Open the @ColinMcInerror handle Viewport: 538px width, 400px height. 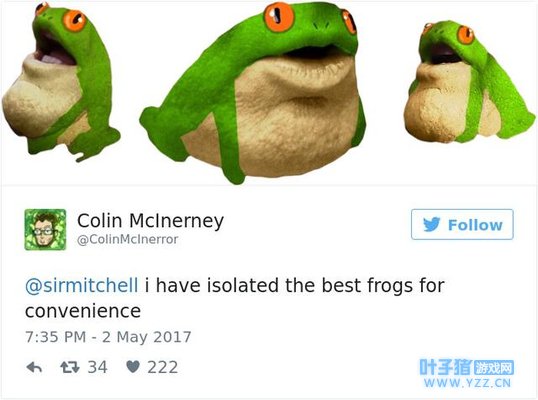(128, 239)
